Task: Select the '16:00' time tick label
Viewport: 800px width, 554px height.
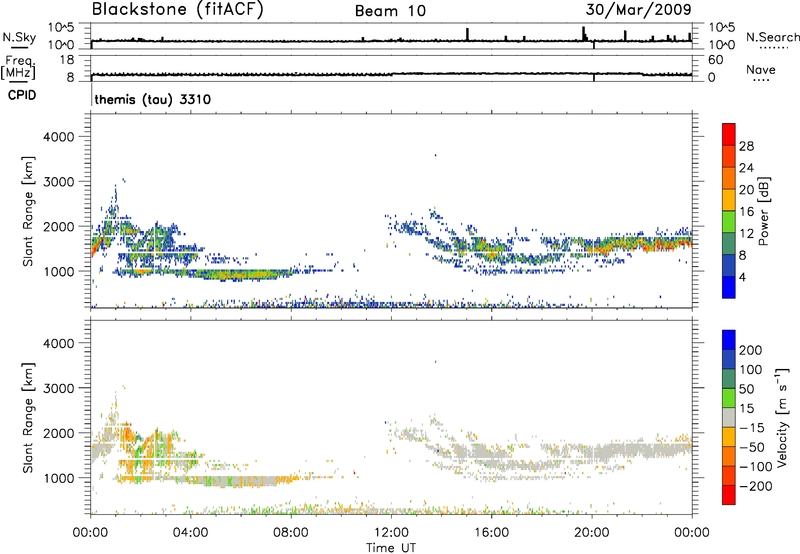Action: pyautogui.click(x=491, y=533)
